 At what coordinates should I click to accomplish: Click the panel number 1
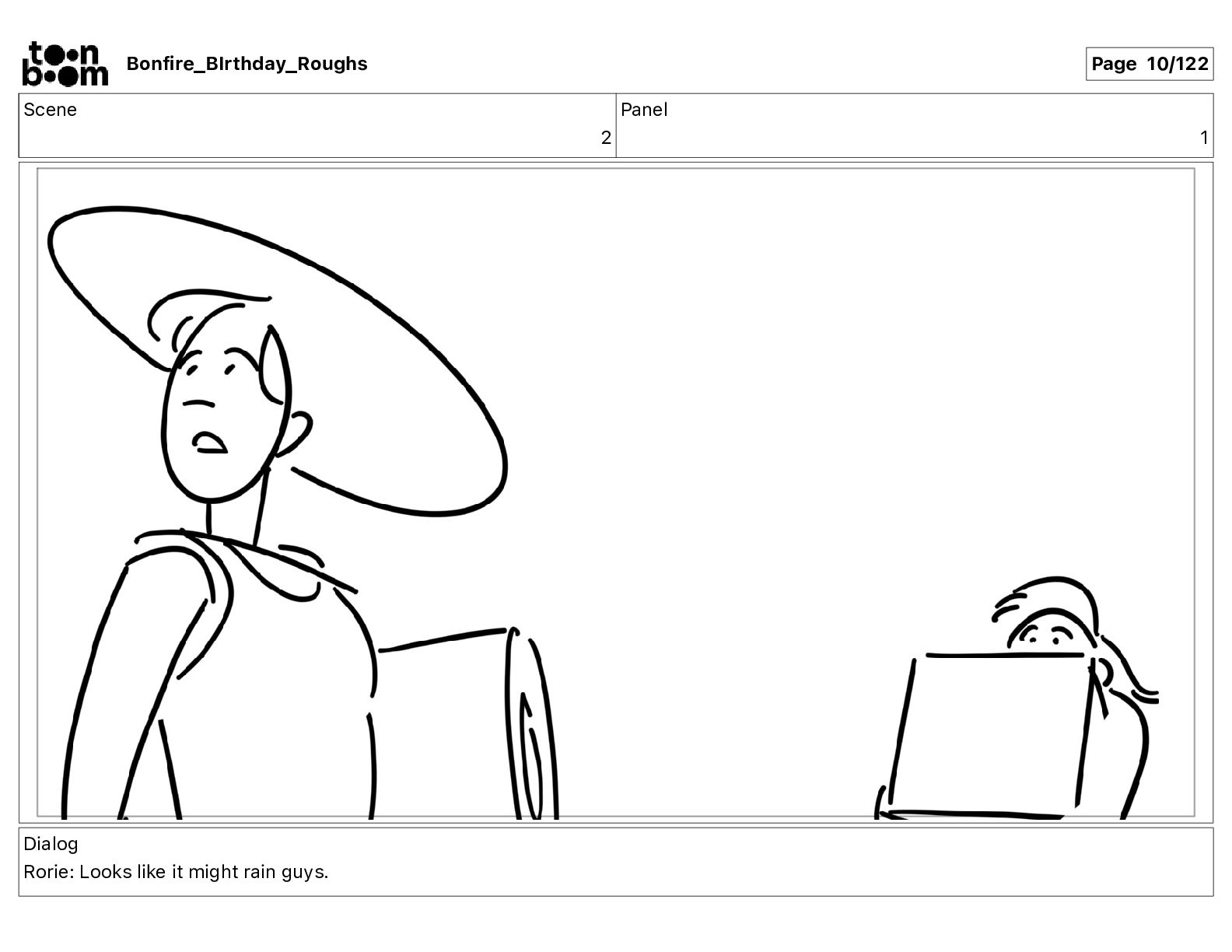pyautogui.click(x=1204, y=138)
